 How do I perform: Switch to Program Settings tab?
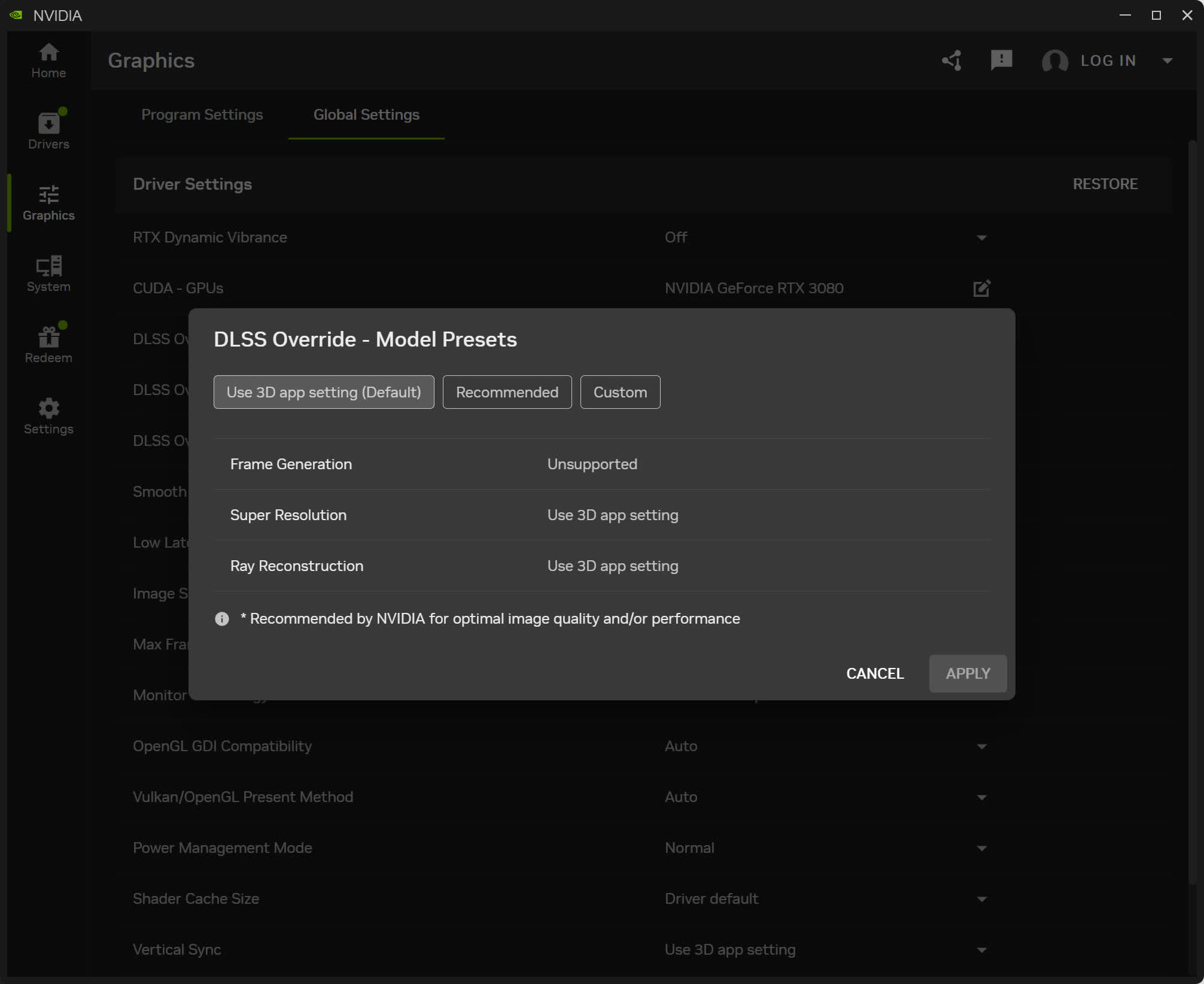pos(202,114)
